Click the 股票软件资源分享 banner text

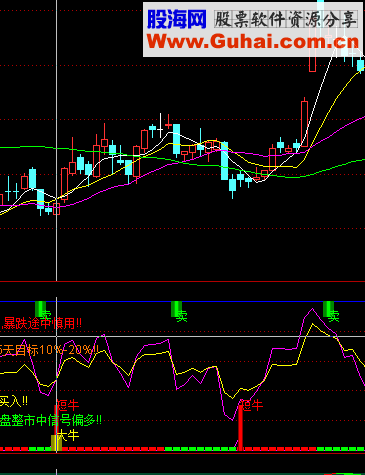(286, 19)
